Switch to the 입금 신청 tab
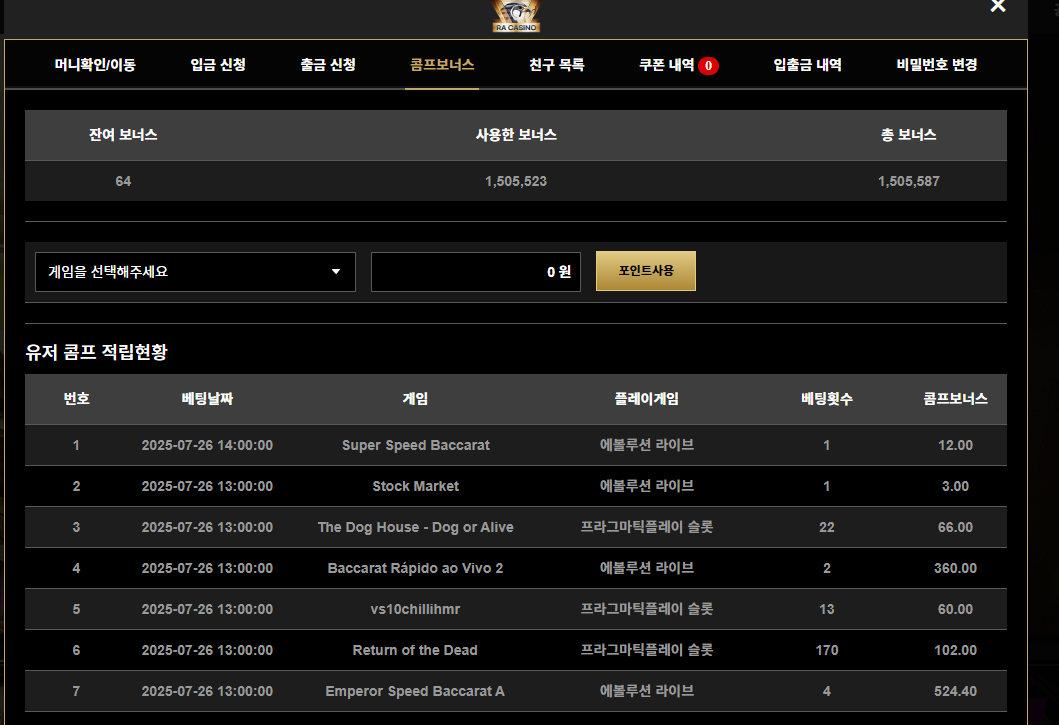 [217, 65]
